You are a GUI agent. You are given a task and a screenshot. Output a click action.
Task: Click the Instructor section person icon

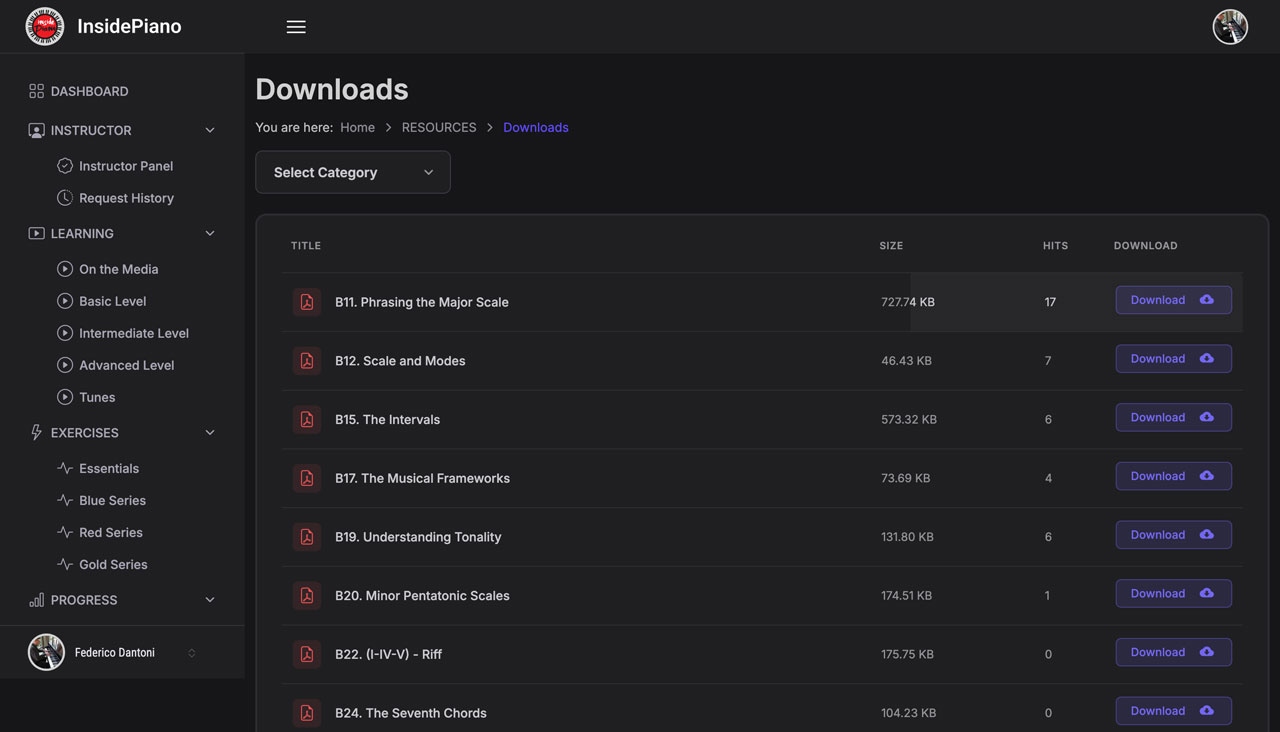36,130
